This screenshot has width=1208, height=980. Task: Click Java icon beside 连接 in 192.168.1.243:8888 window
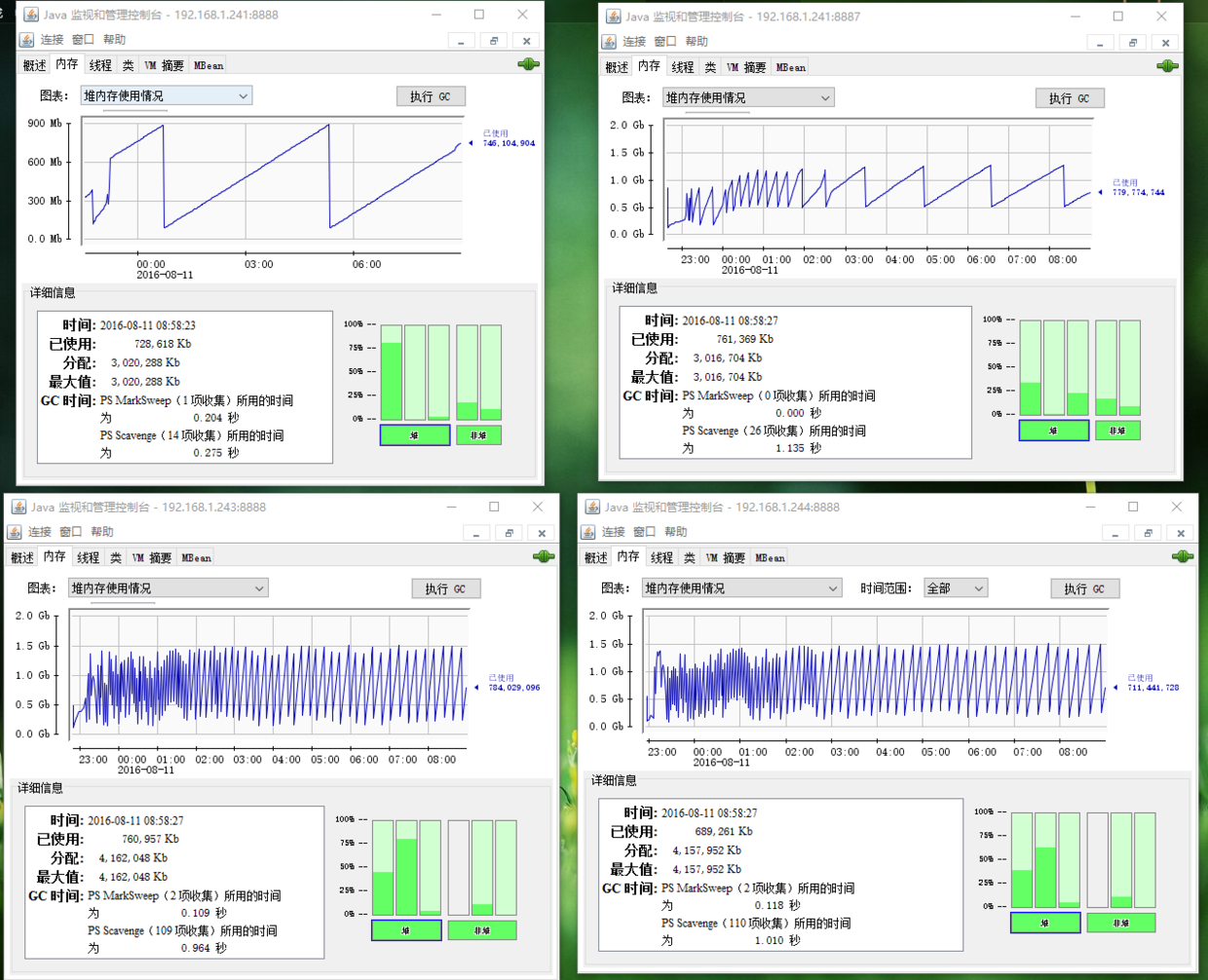click(x=15, y=532)
